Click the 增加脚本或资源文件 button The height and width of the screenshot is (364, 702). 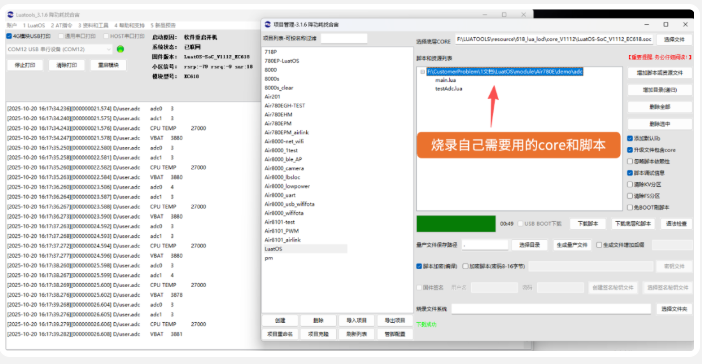coord(659,73)
